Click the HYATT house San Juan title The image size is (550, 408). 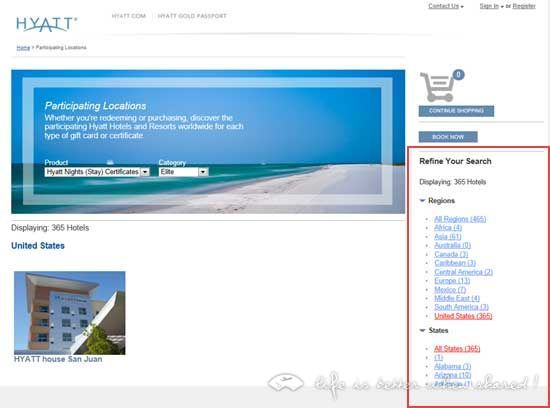[58, 359]
